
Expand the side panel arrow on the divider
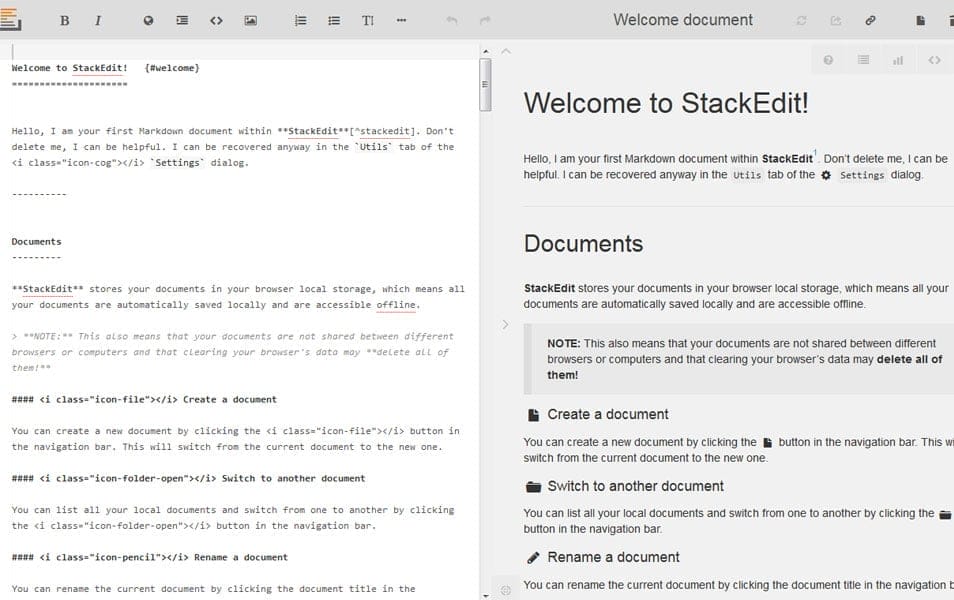(505, 323)
